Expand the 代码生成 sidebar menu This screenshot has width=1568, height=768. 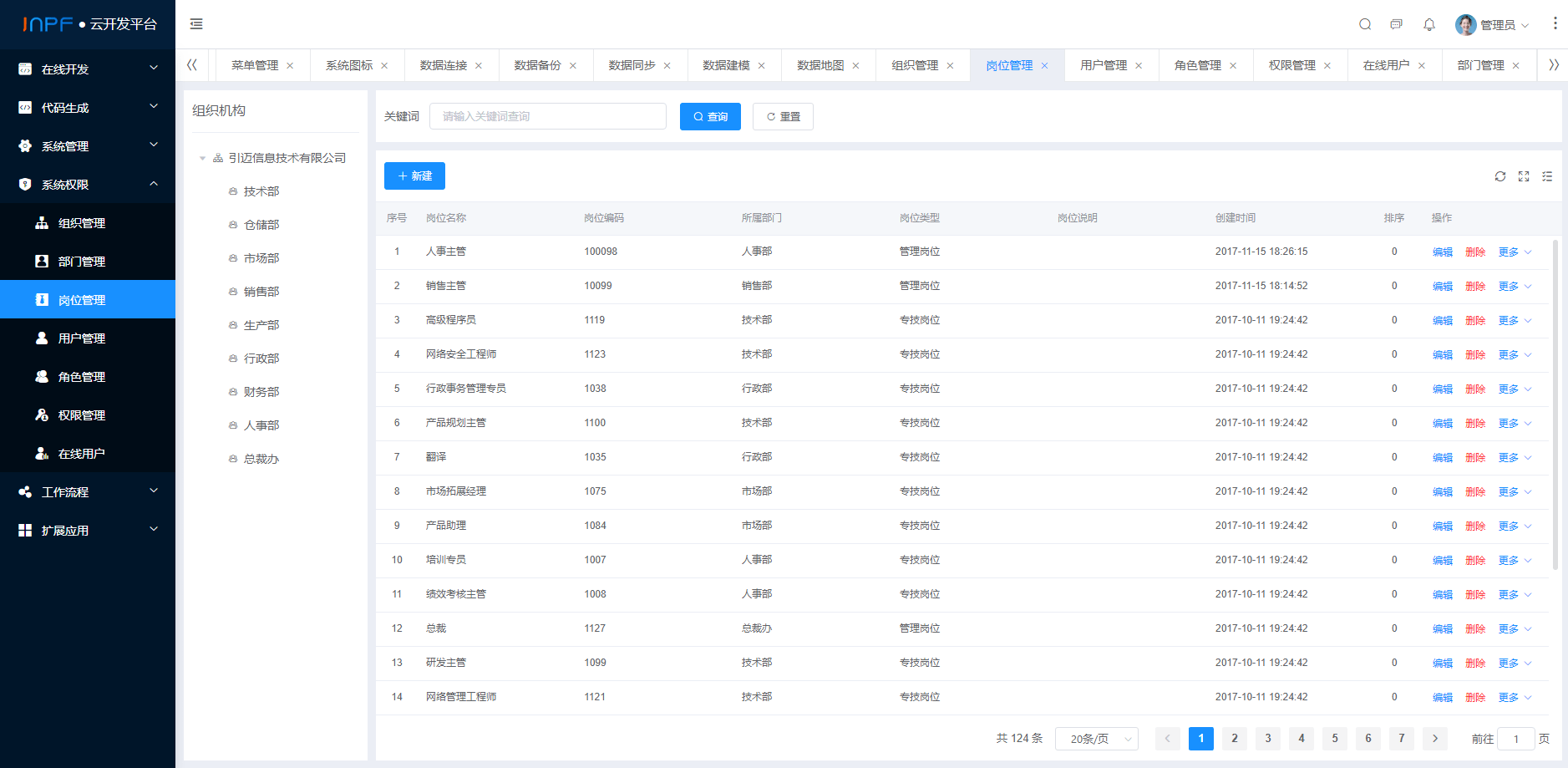(x=88, y=108)
